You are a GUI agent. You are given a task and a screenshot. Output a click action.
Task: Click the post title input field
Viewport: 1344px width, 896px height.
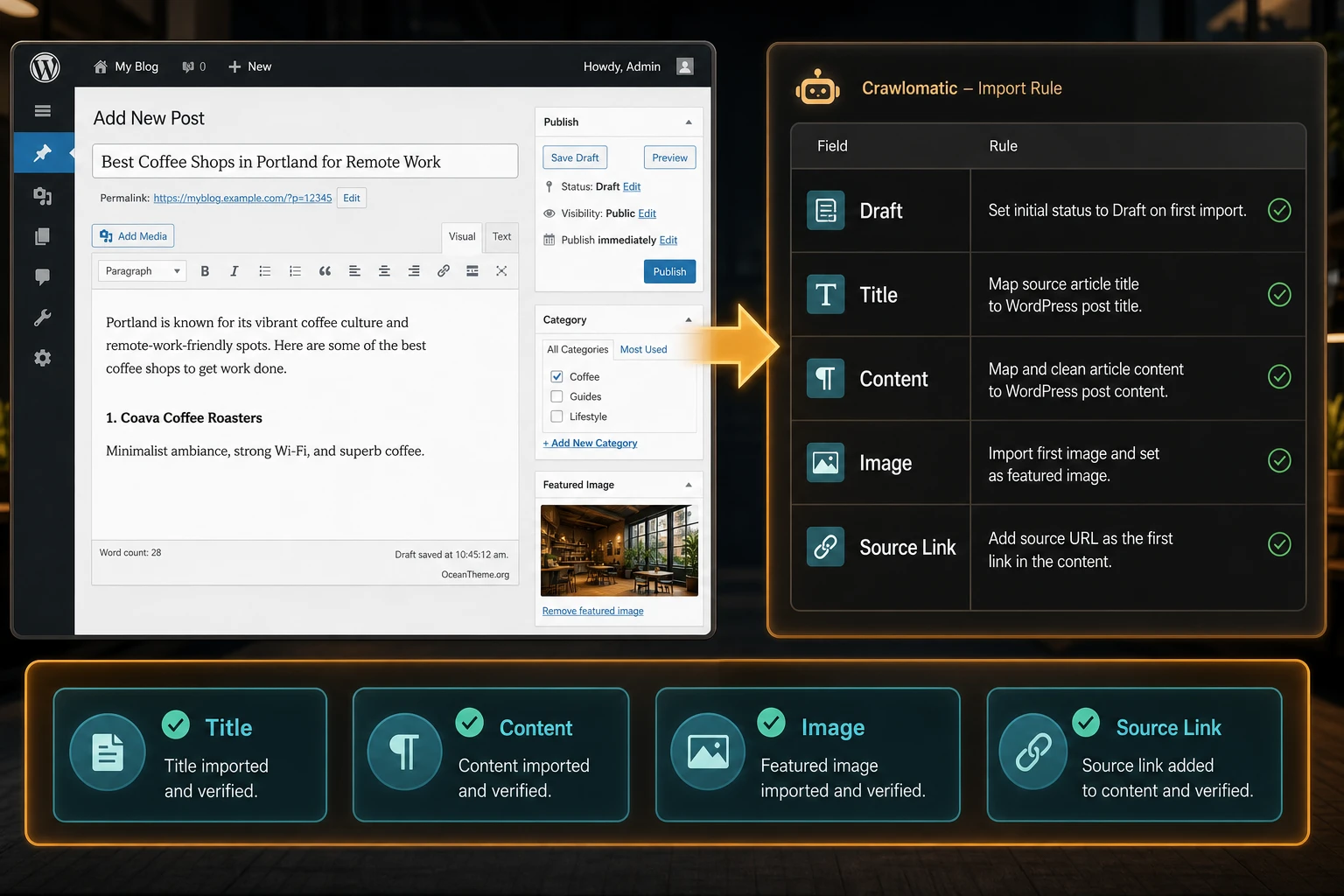tap(304, 162)
